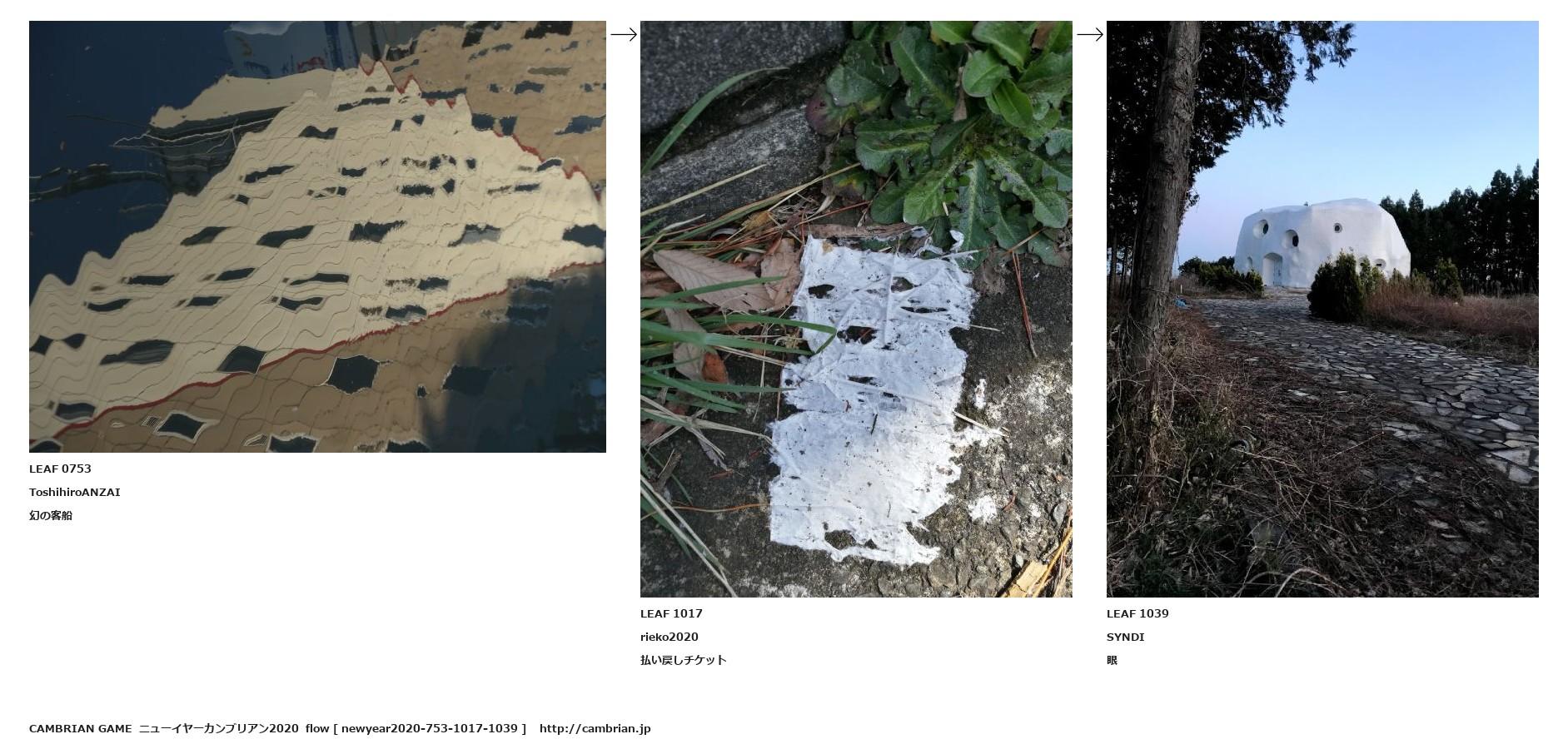The height and width of the screenshot is (749, 1568).
Task: Open author rieko2020
Action: click(x=670, y=637)
